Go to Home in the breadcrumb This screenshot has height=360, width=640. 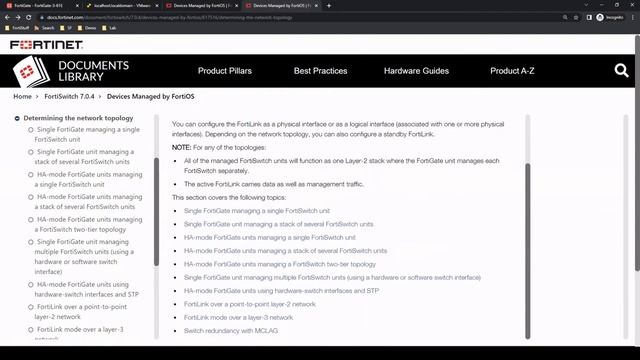[22, 96]
